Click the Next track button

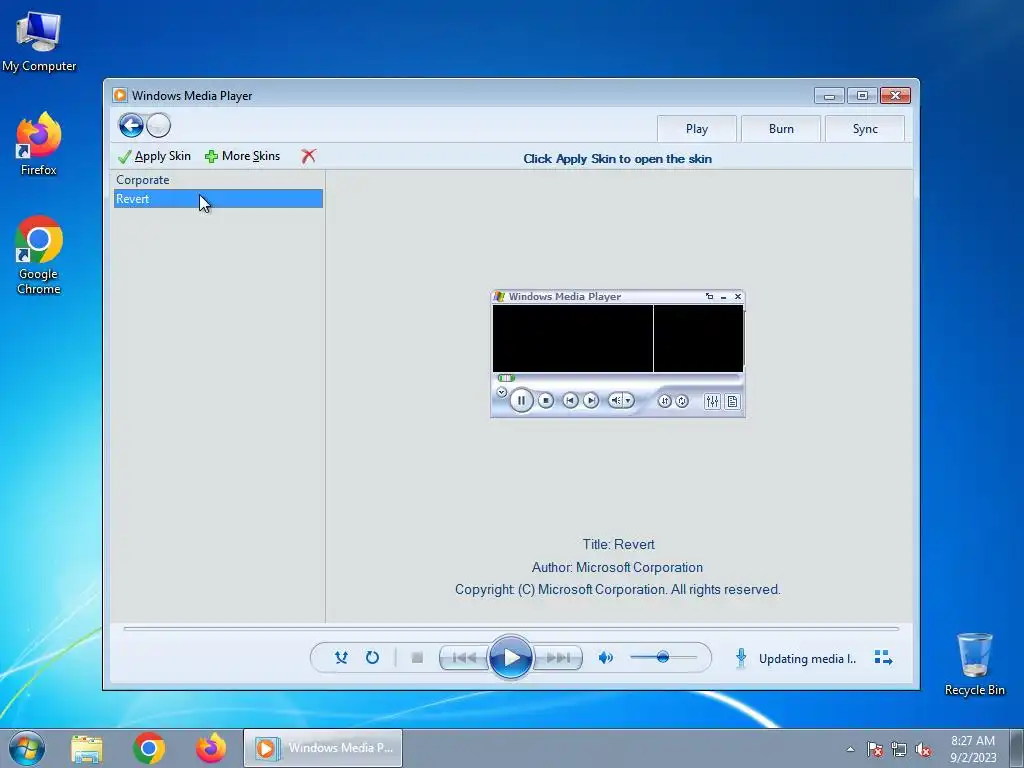(558, 658)
